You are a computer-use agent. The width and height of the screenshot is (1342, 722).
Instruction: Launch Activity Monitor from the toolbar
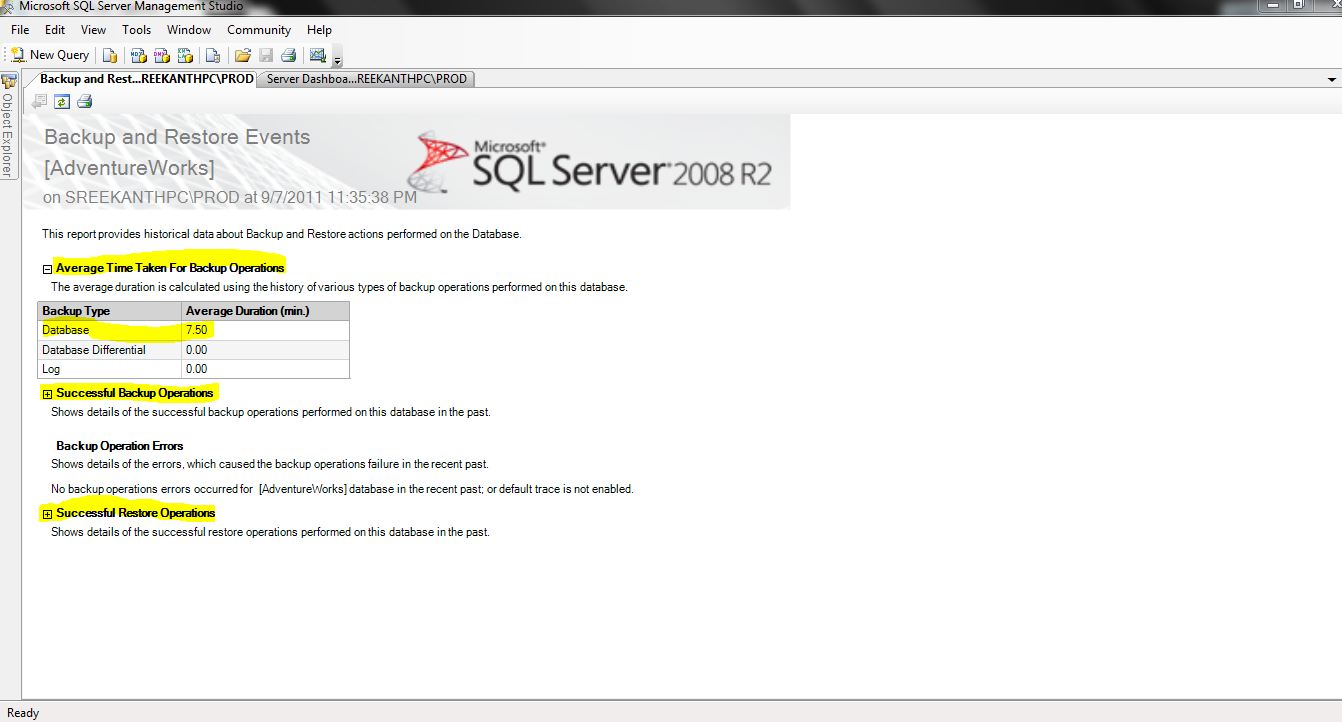click(x=318, y=55)
